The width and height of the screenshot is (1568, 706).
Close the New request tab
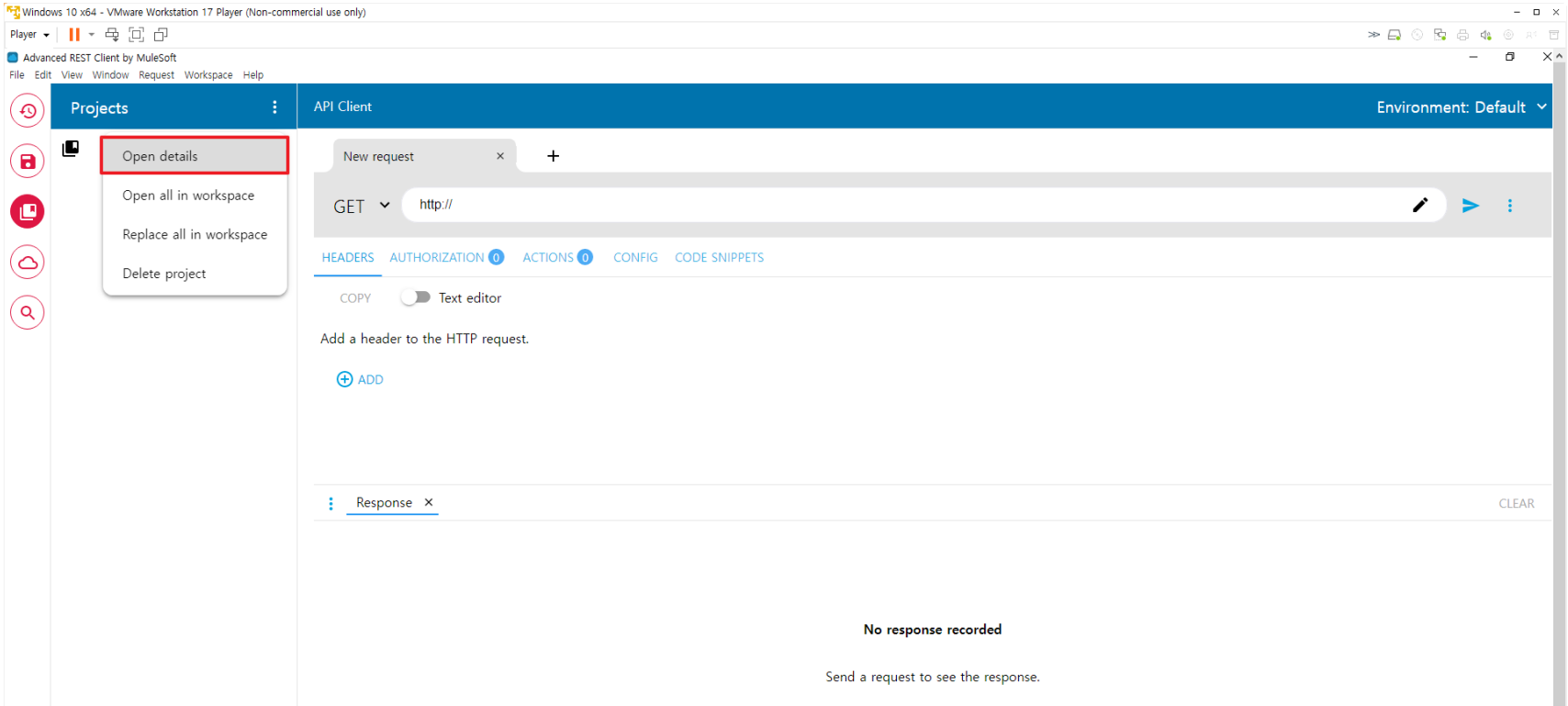500,156
